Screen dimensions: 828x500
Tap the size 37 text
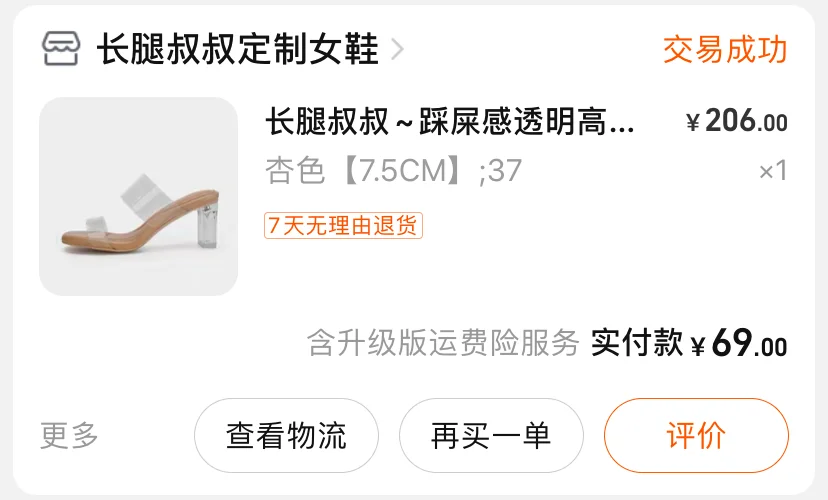point(505,171)
